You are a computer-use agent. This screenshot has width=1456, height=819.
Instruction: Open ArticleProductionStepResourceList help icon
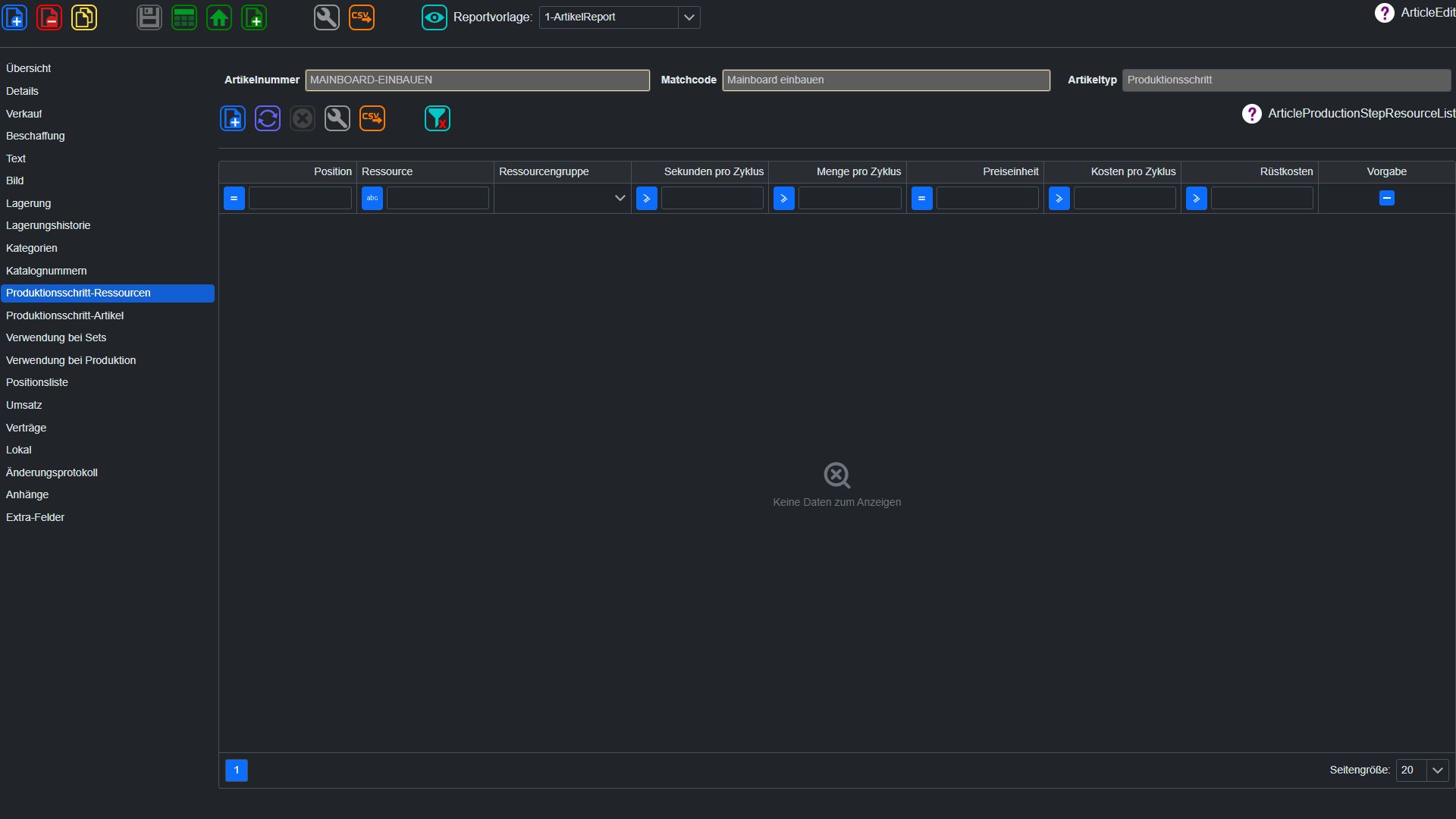click(x=1252, y=114)
